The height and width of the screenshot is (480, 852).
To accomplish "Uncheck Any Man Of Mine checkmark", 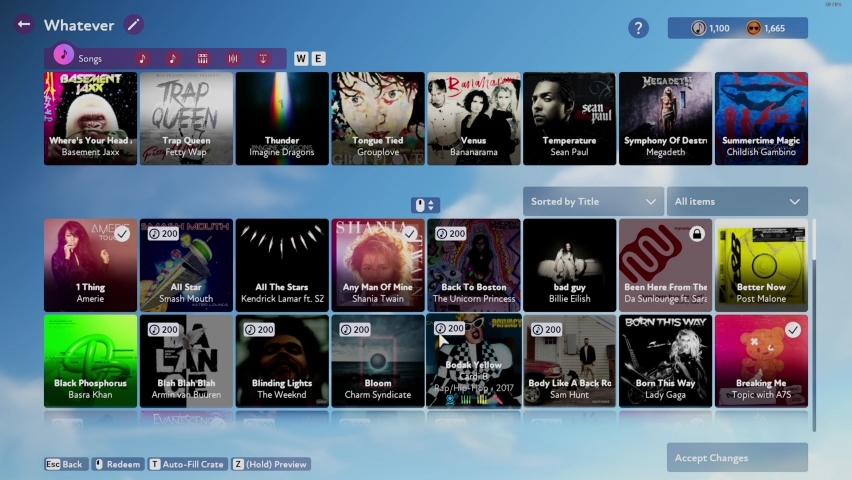I will (x=410, y=234).
